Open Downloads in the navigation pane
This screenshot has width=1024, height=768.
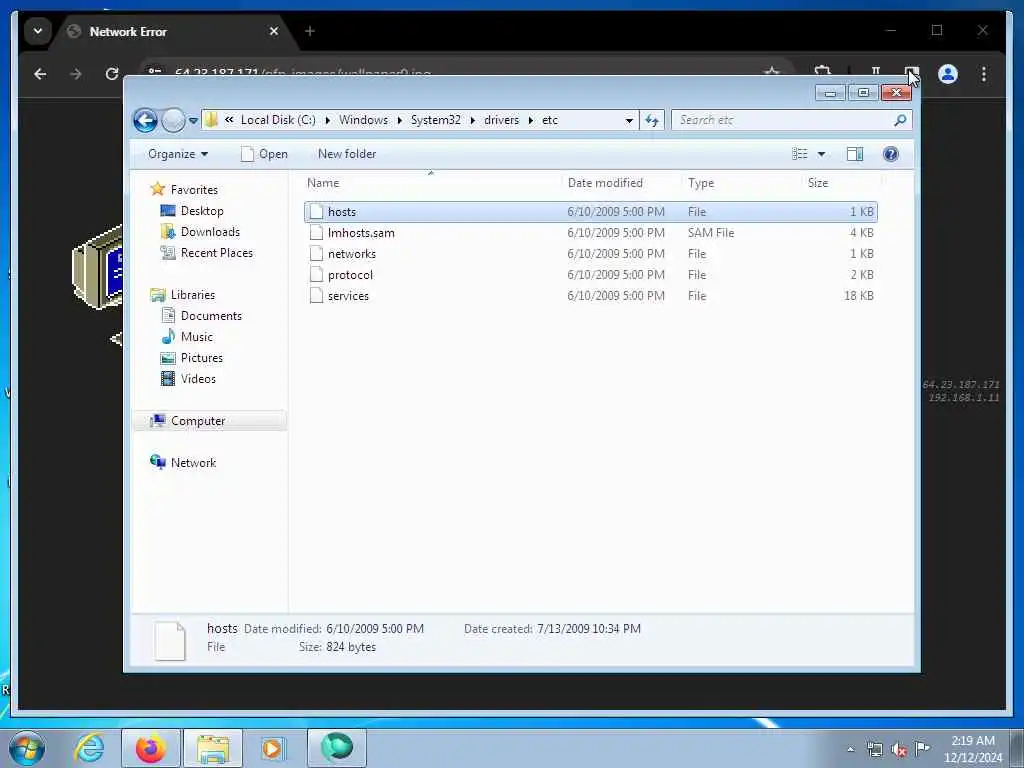pyautogui.click(x=200, y=232)
